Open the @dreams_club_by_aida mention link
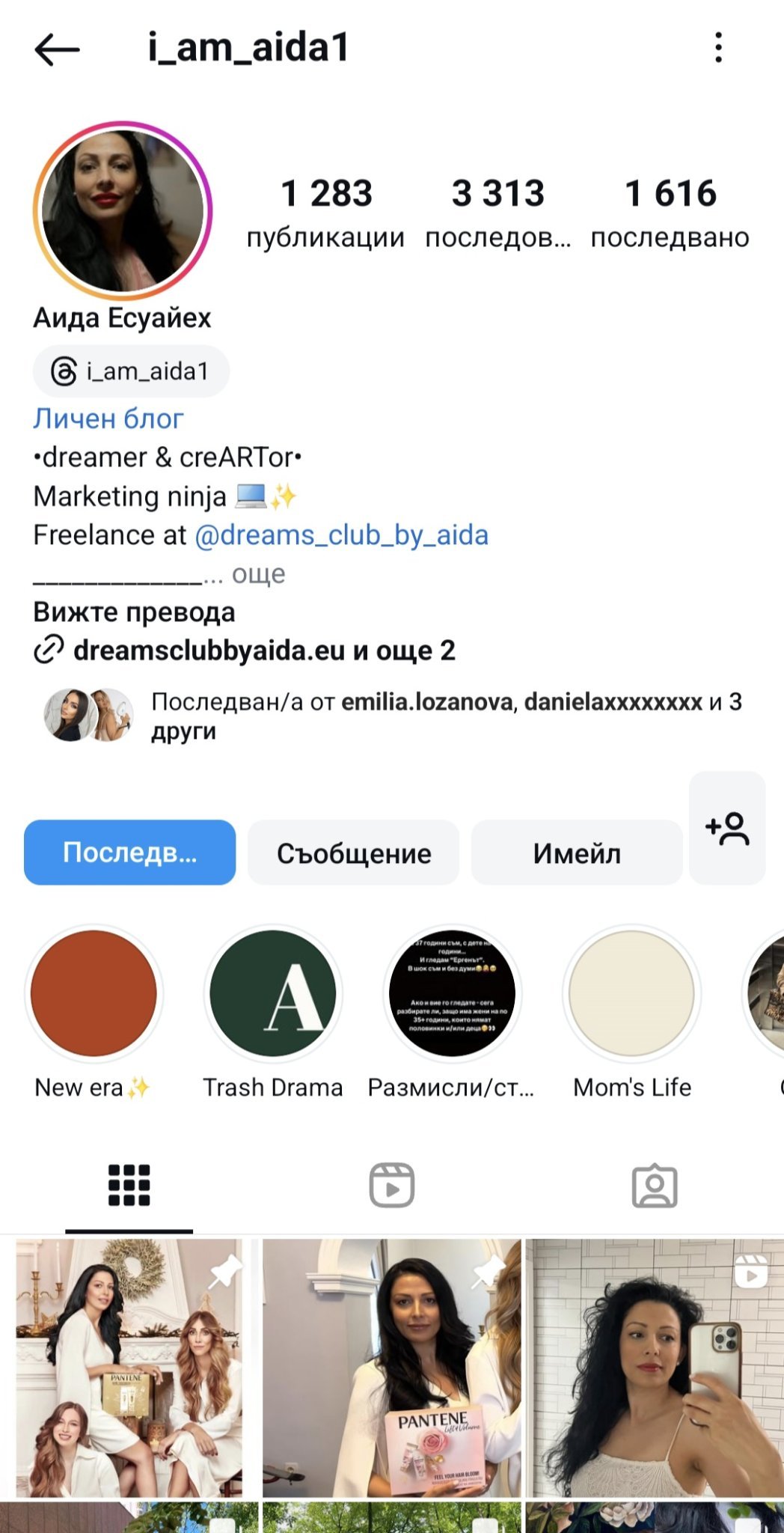 pyautogui.click(x=341, y=535)
